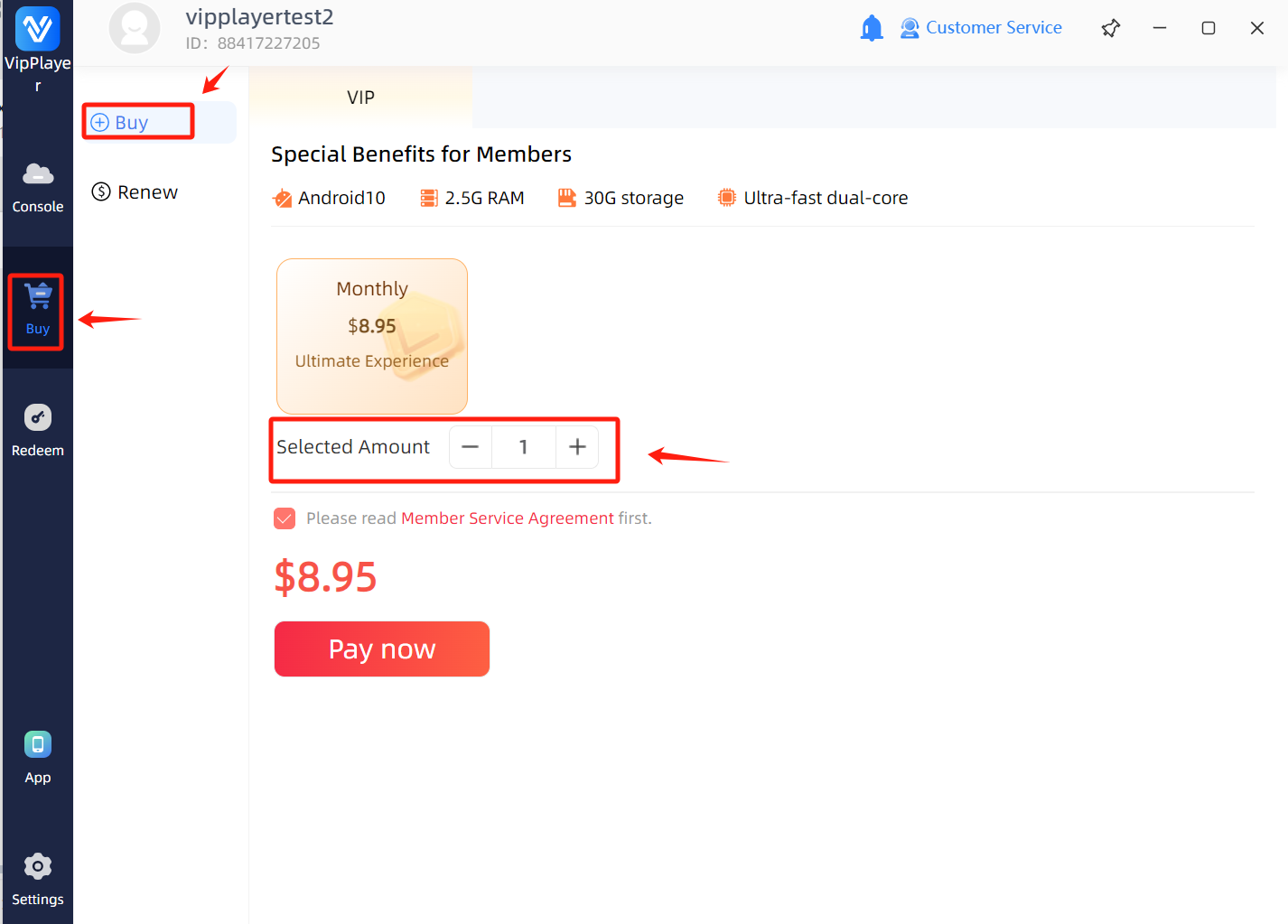Pin the window with pushpin icon

(x=1111, y=28)
